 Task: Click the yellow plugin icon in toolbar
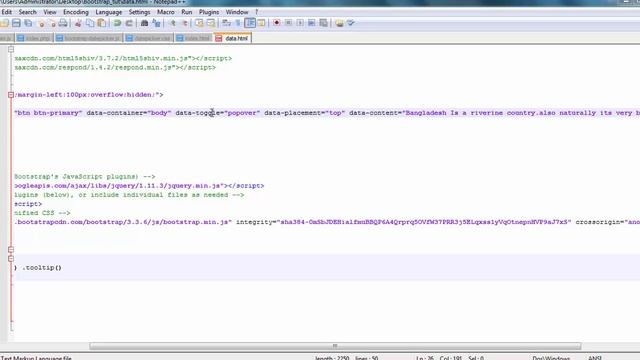pos(339,23)
